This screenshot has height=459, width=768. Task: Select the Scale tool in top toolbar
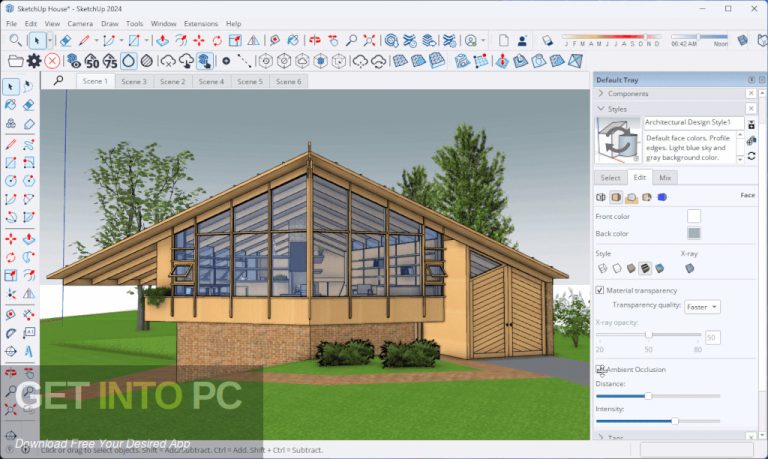[x=235, y=41]
